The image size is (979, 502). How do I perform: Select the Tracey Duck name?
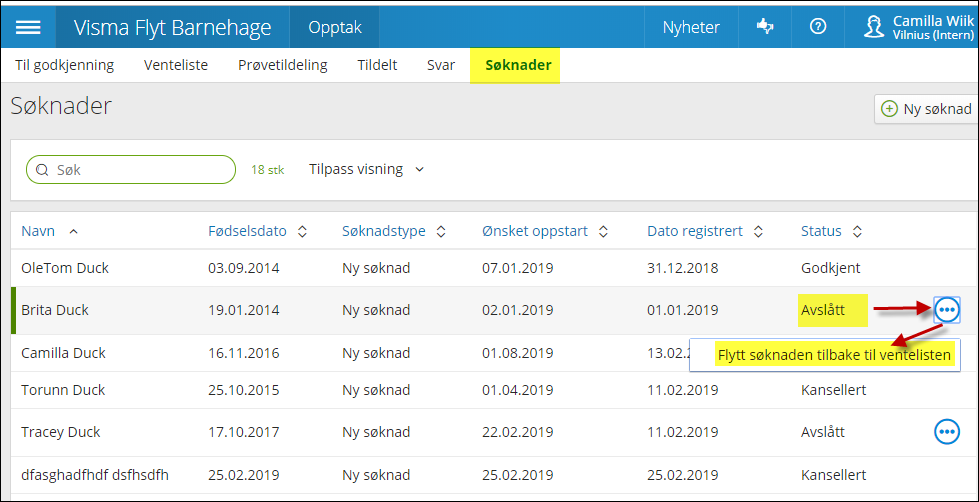pyautogui.click(x=61, y=431)
